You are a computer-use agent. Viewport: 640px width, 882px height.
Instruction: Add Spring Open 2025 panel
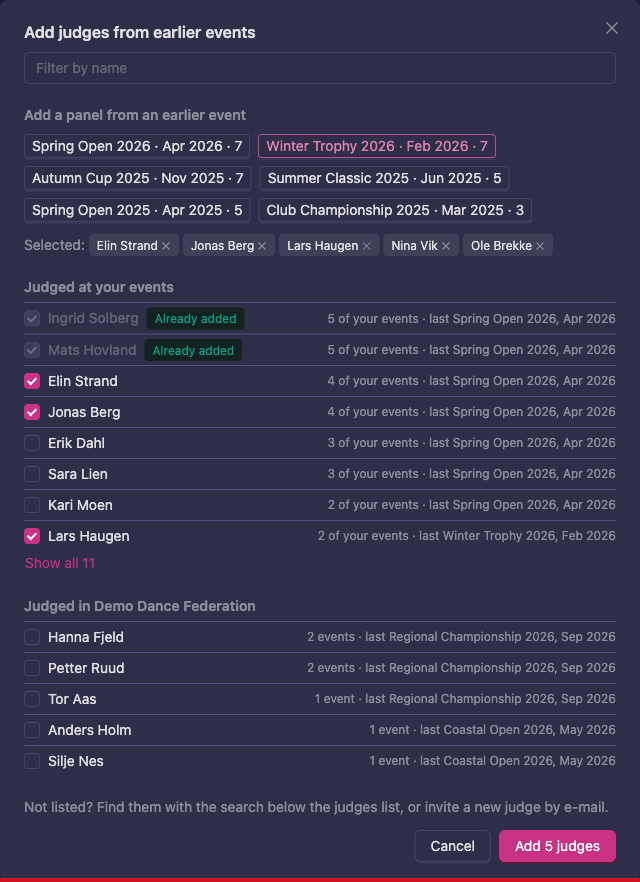tap(137, 210)
